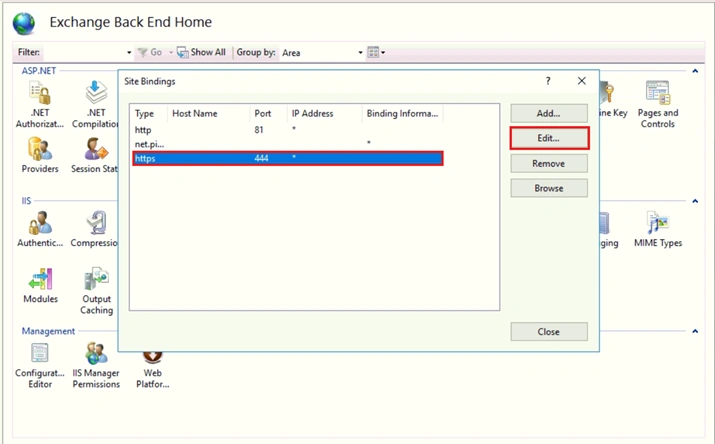Open the Go button dropdown arrow

[171, 53]
